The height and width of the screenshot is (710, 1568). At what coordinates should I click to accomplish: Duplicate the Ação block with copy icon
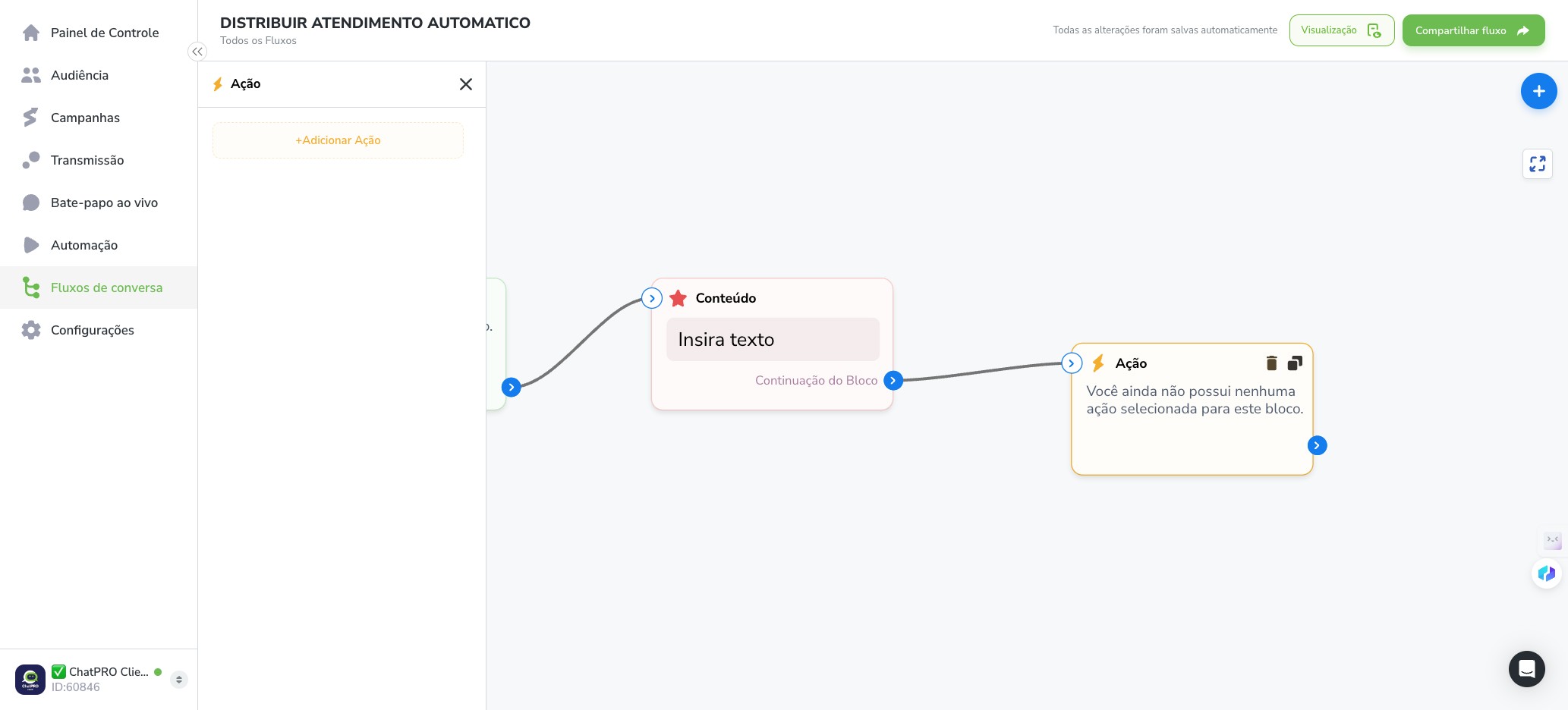pyautogui.click(x=1295, y=363)
